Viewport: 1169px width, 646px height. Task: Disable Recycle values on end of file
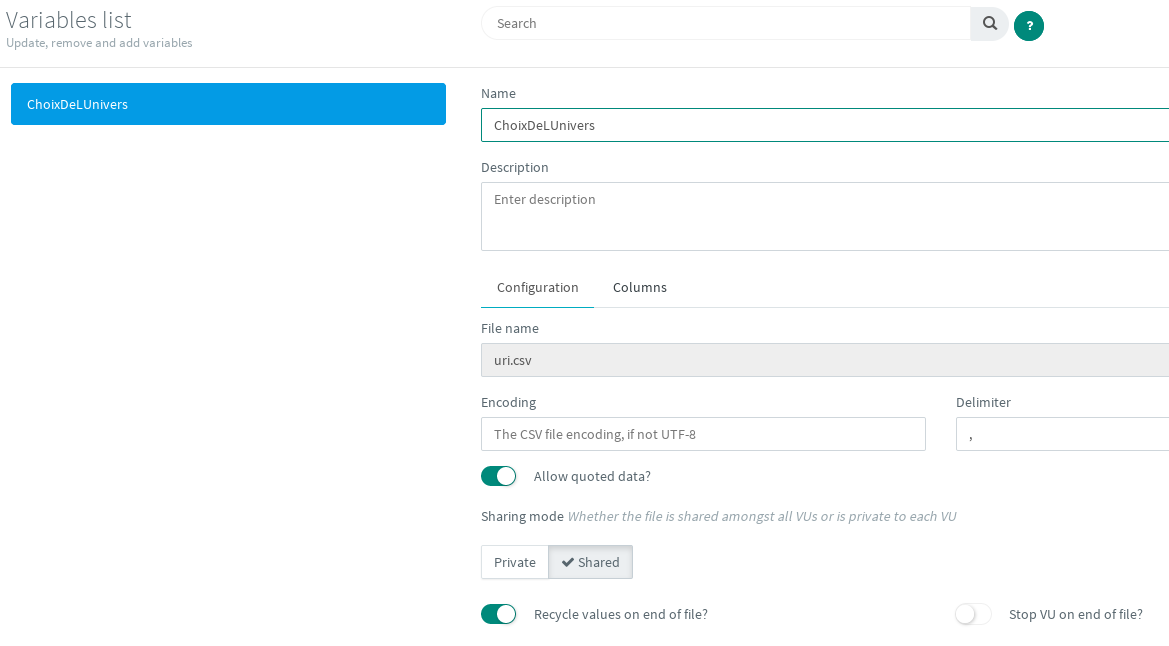tap(498, 614)
